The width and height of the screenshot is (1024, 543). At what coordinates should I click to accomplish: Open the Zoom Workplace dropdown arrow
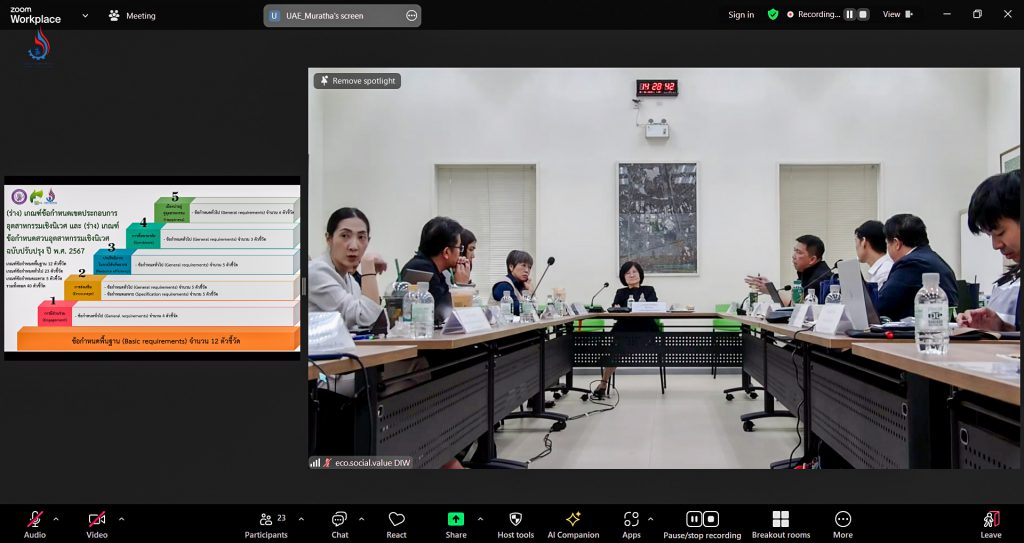[x=84, y=16]
